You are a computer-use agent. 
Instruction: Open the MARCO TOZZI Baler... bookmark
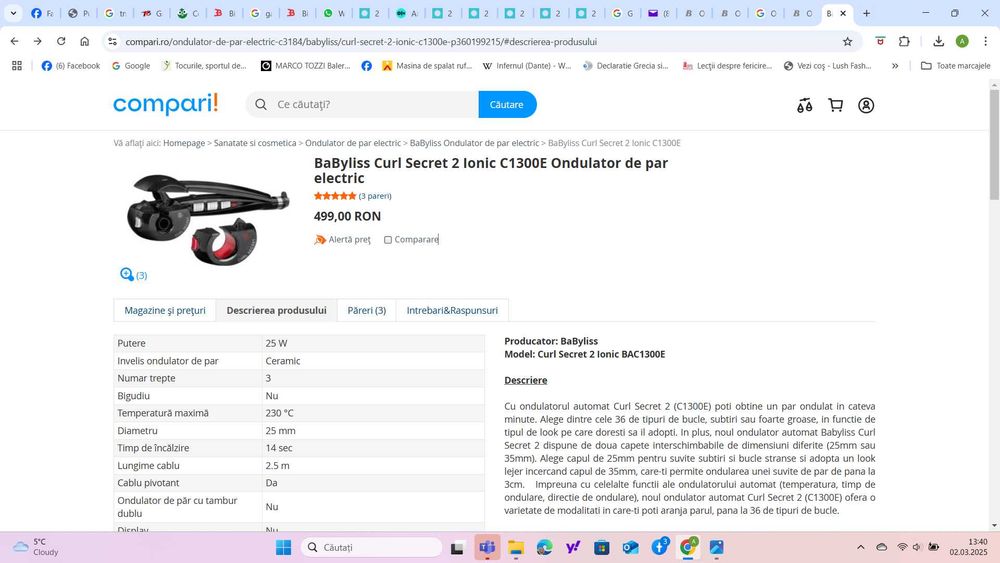click(x=305, y=66)
